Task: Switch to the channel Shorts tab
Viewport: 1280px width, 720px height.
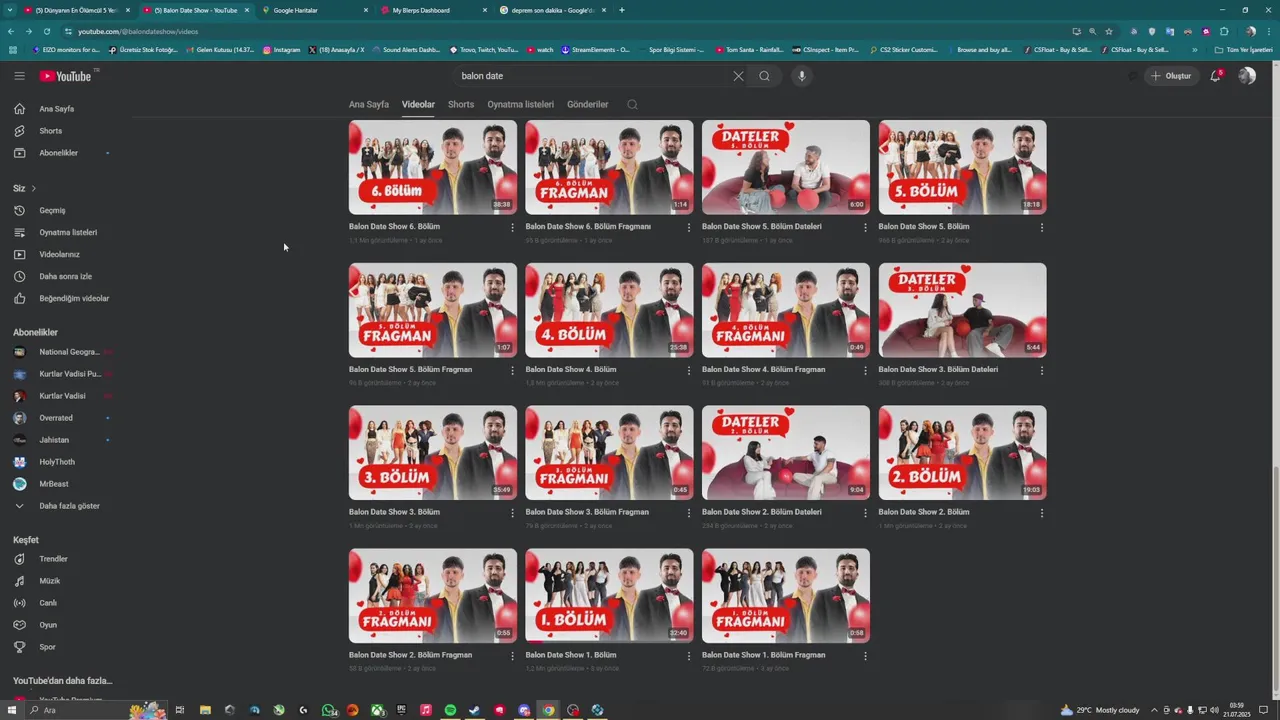Action: (461, 104)
